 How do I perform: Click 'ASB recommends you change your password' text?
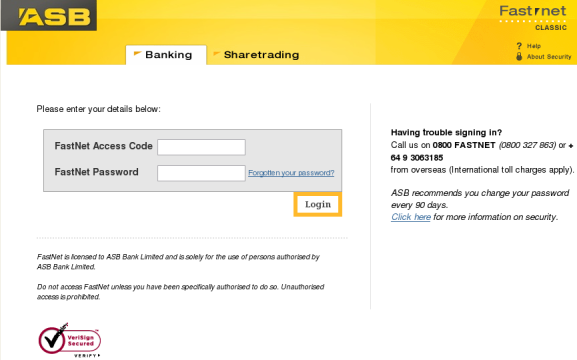480,199
